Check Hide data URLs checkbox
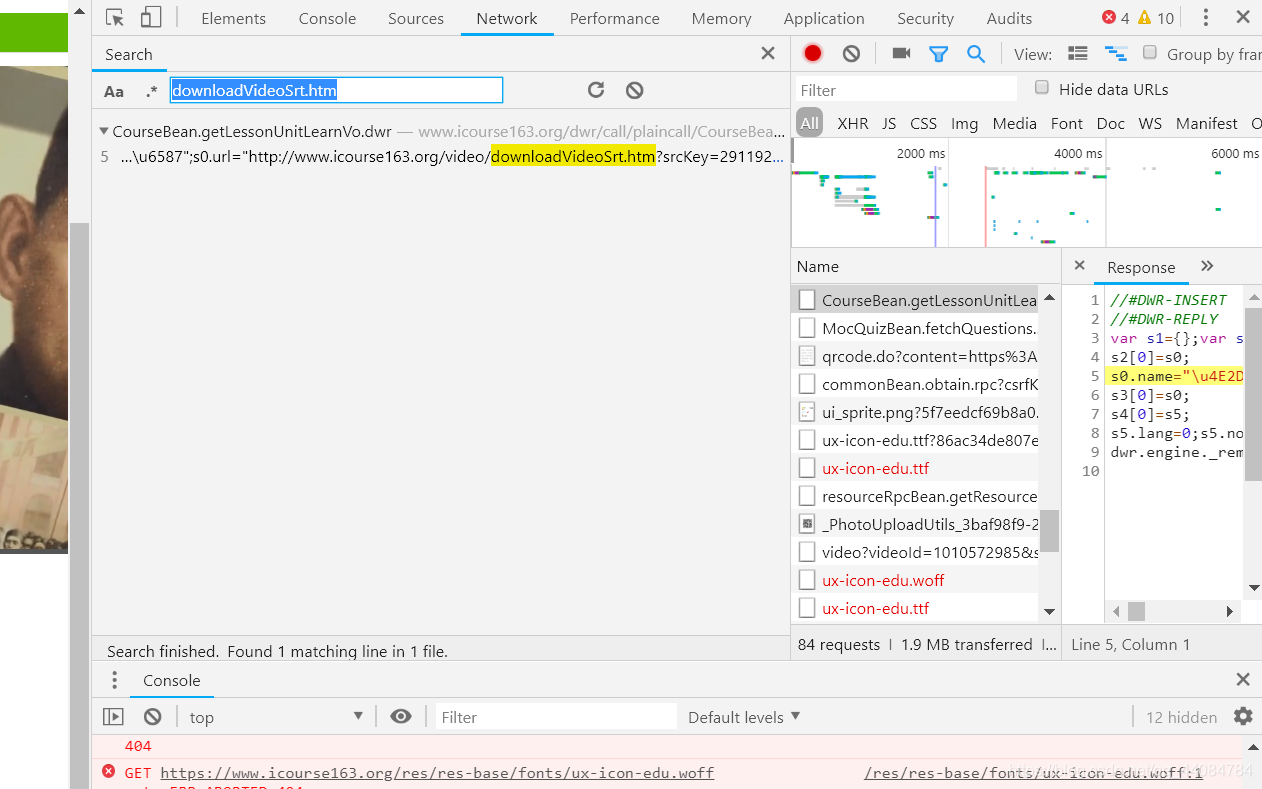Screen dimensions: 1262x789 [1042, 88]
